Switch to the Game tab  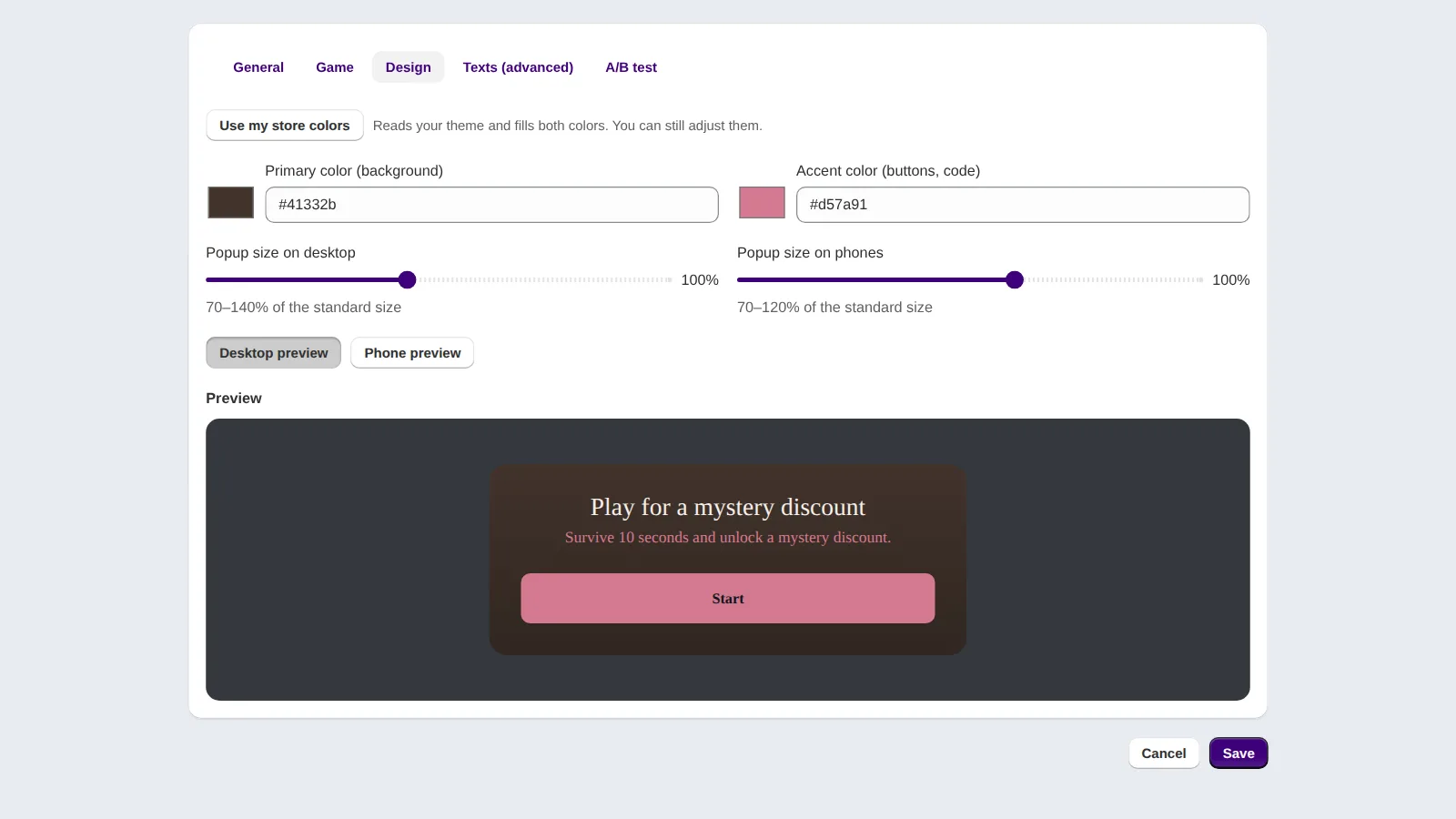click(335, 67)
